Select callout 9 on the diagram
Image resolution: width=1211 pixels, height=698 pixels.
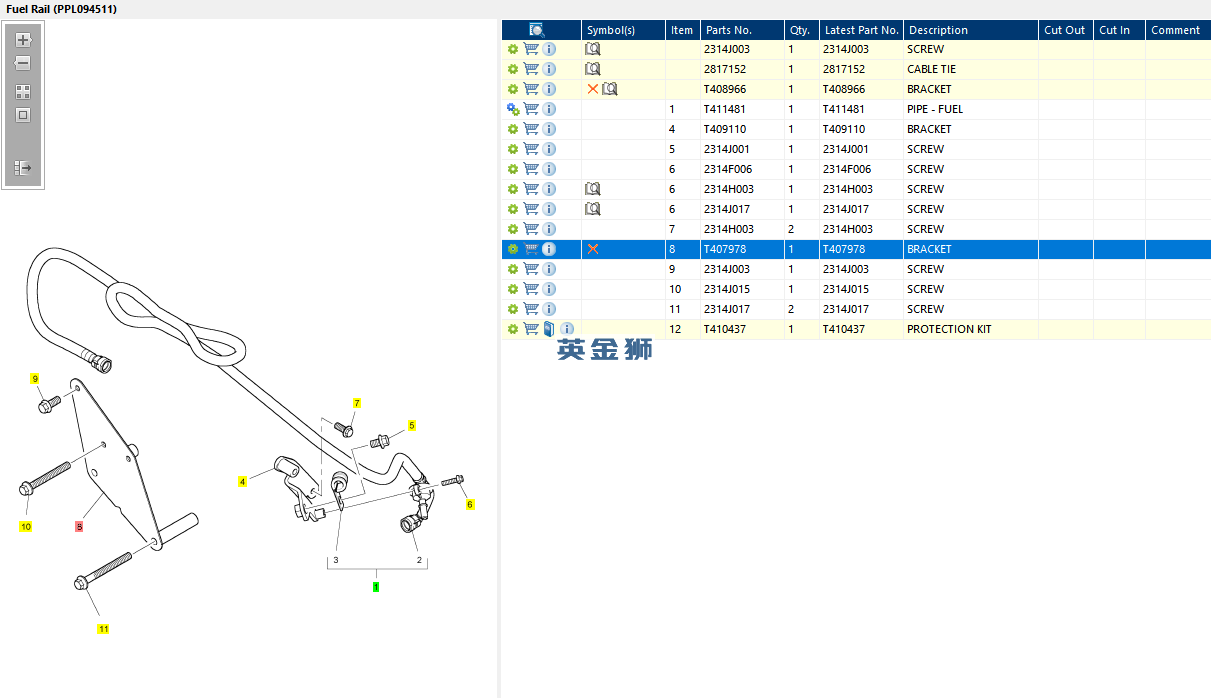pyautogui.click(x=35, y=379)
